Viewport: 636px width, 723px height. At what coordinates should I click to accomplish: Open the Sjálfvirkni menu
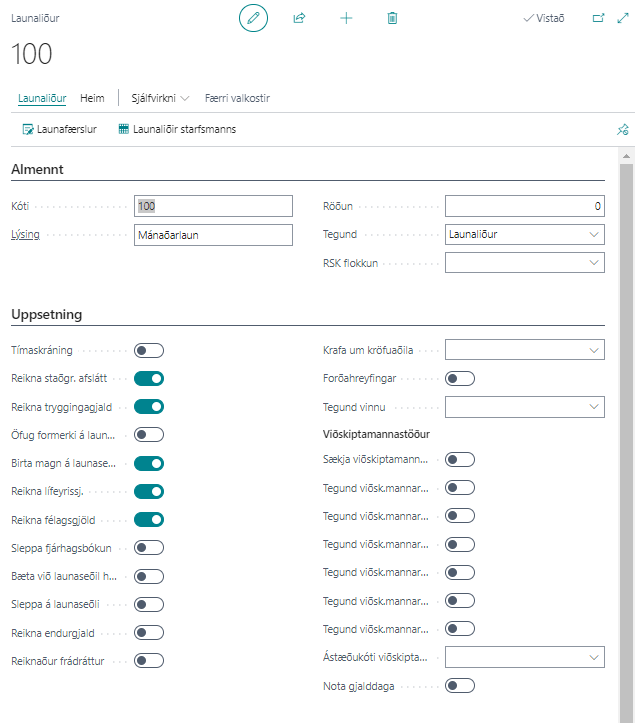click(160, 98)
